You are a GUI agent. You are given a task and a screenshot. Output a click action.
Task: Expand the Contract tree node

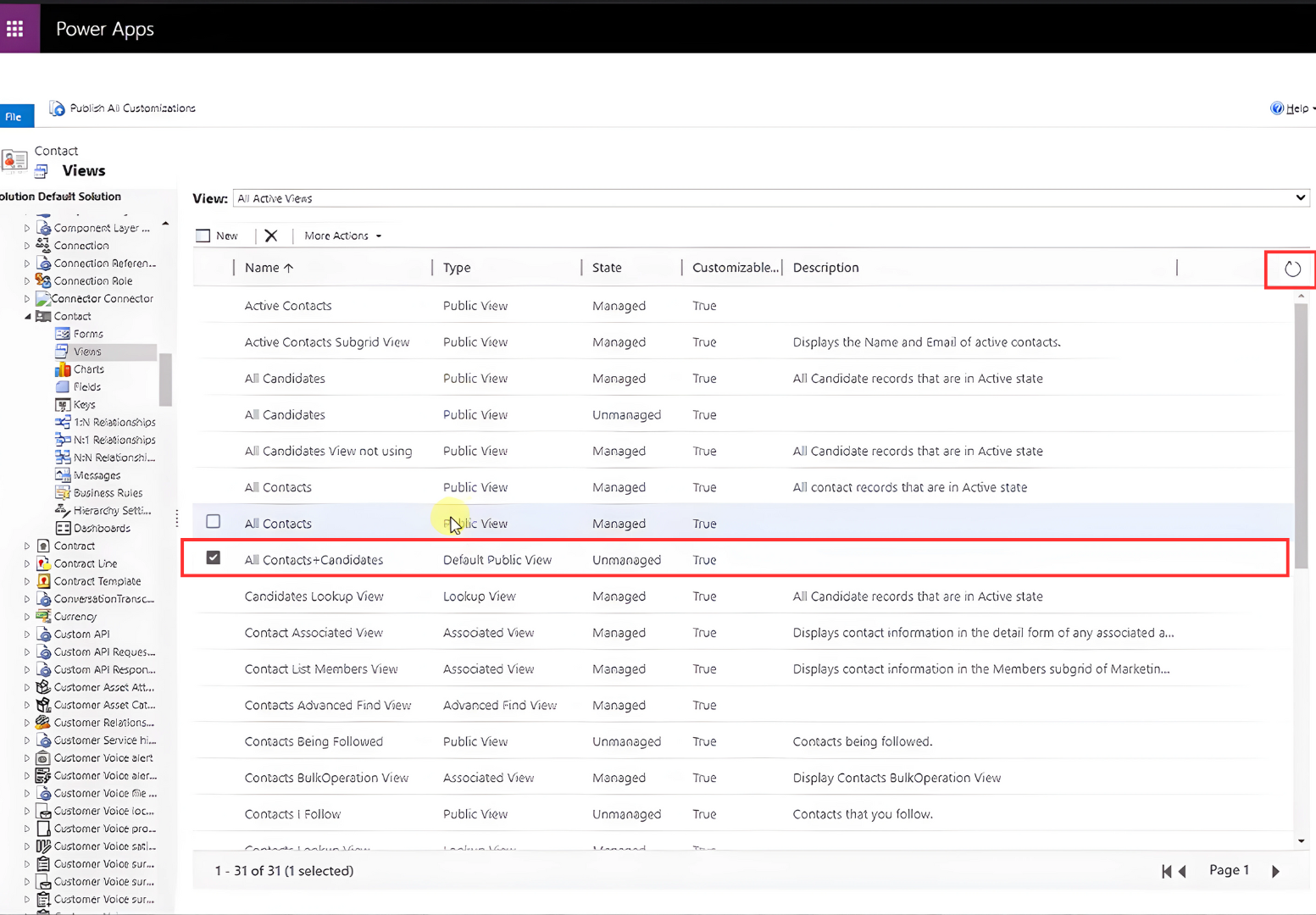click(x=27, y=546)
